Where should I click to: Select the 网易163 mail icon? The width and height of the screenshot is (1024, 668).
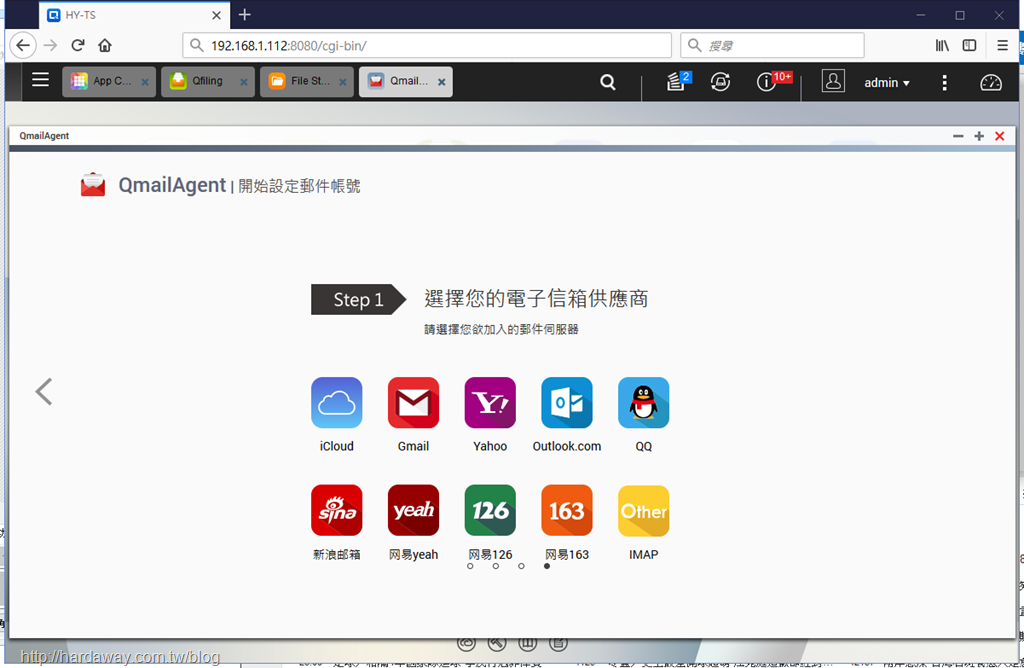pos(567,510)
